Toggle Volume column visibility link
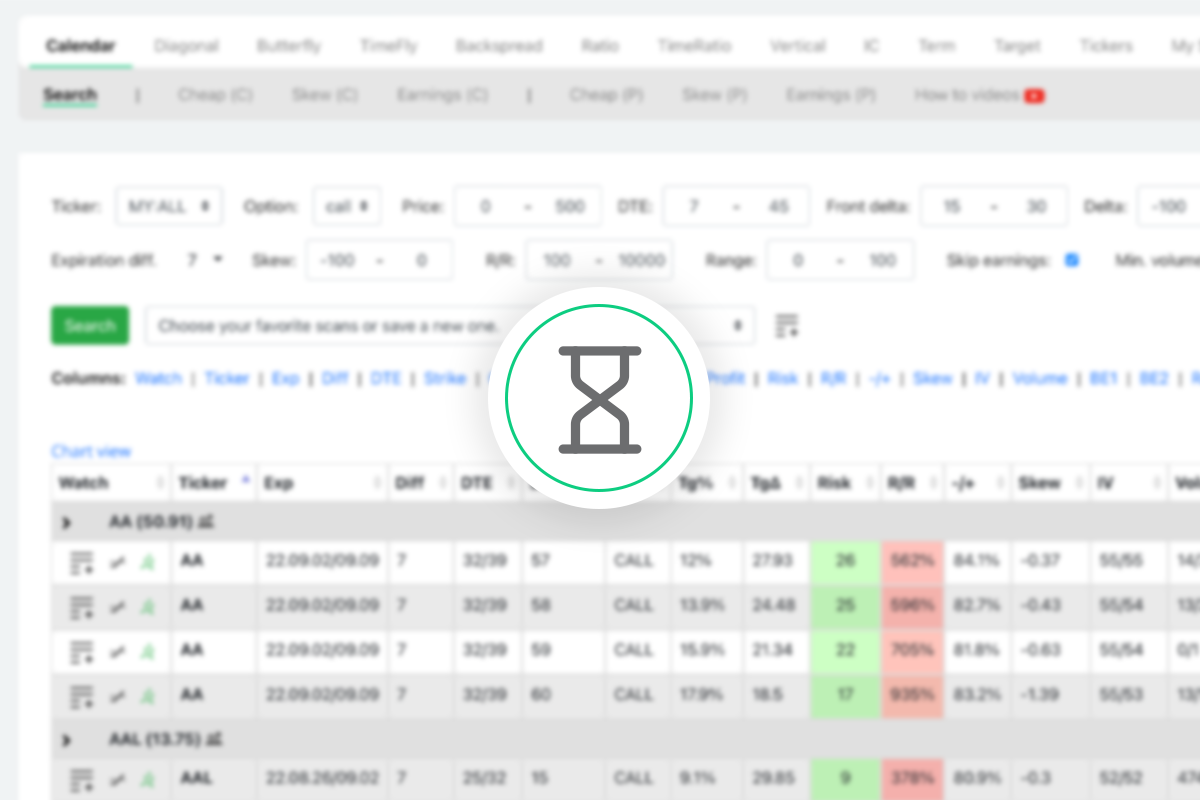Screen dimensions: 1200x800 click(1040, 379)
